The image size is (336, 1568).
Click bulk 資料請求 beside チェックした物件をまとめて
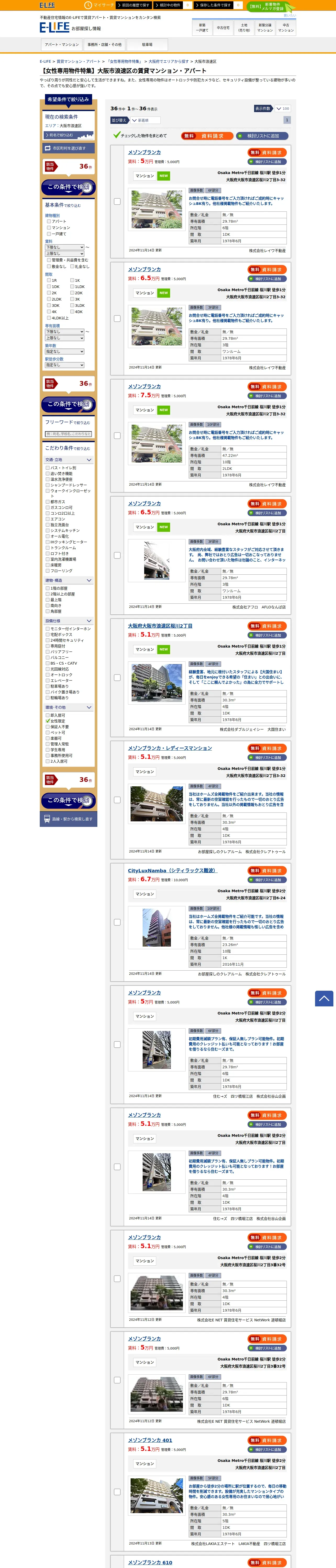point(207,136)
